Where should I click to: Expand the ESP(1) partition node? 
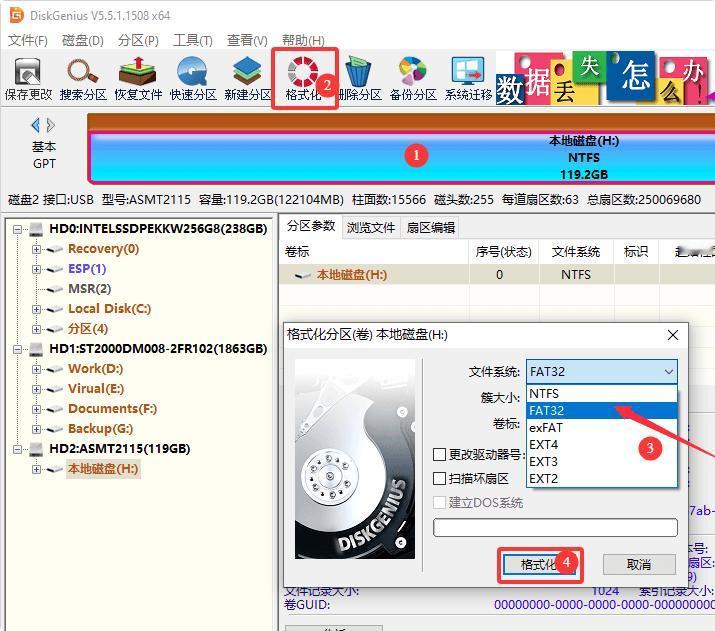36,269
